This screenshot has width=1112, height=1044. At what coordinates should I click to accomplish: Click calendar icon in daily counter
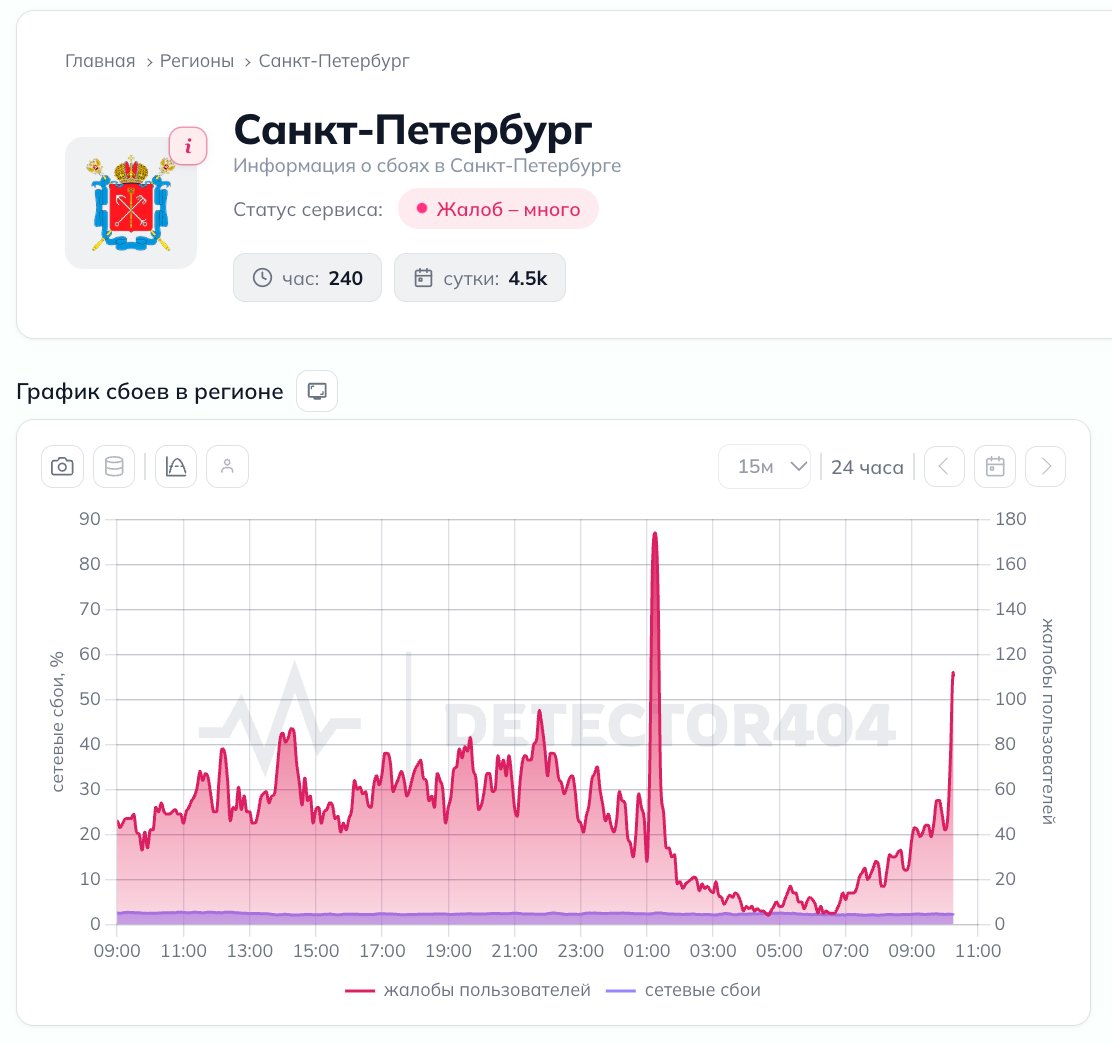(423, 278)
